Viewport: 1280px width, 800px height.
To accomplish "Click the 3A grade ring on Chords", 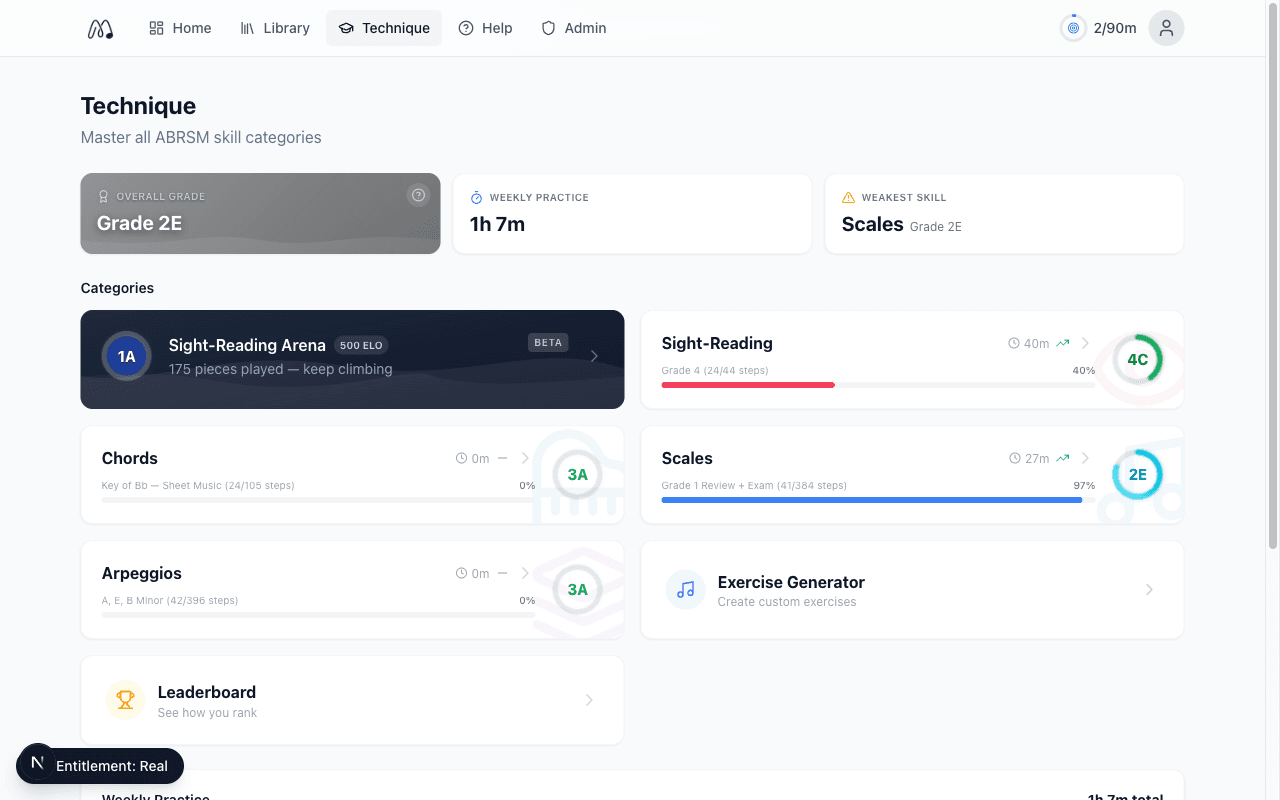I will 577,475.
